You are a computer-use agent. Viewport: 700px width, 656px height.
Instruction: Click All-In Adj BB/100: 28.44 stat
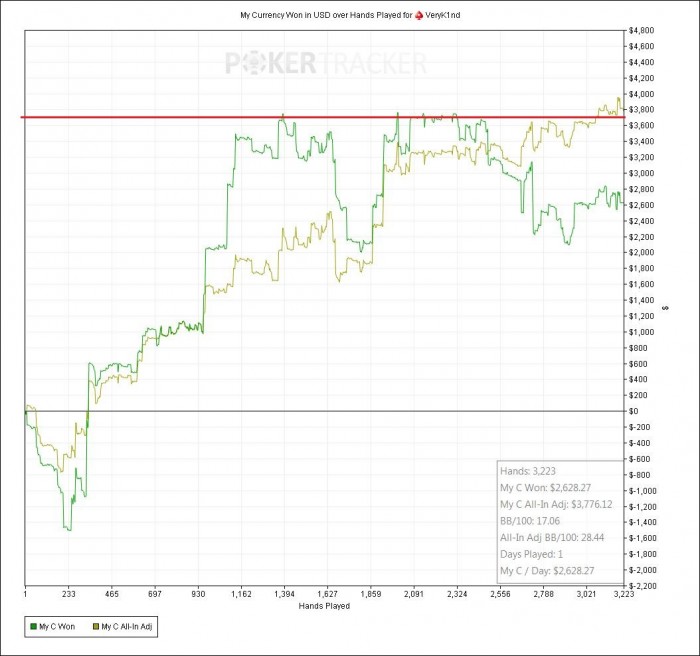pos(552,537)
